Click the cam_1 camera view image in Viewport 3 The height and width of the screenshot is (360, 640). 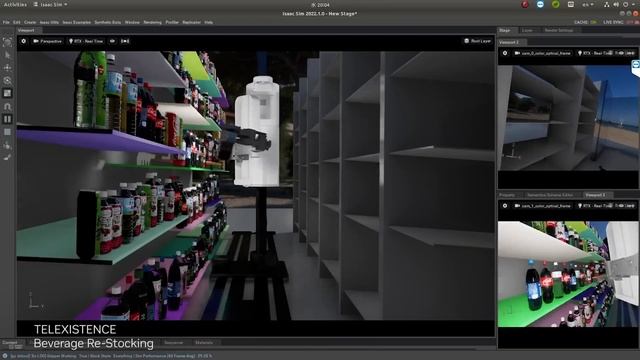click(569, 274)
